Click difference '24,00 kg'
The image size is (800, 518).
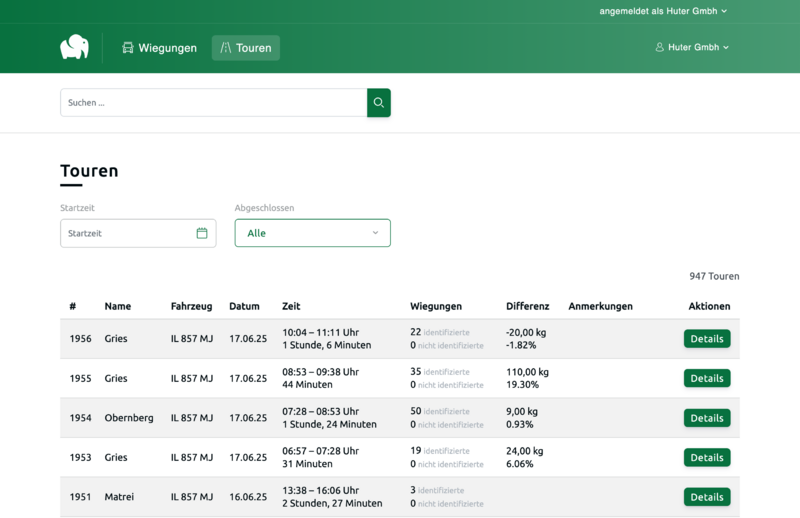click(x=524, y=451)
